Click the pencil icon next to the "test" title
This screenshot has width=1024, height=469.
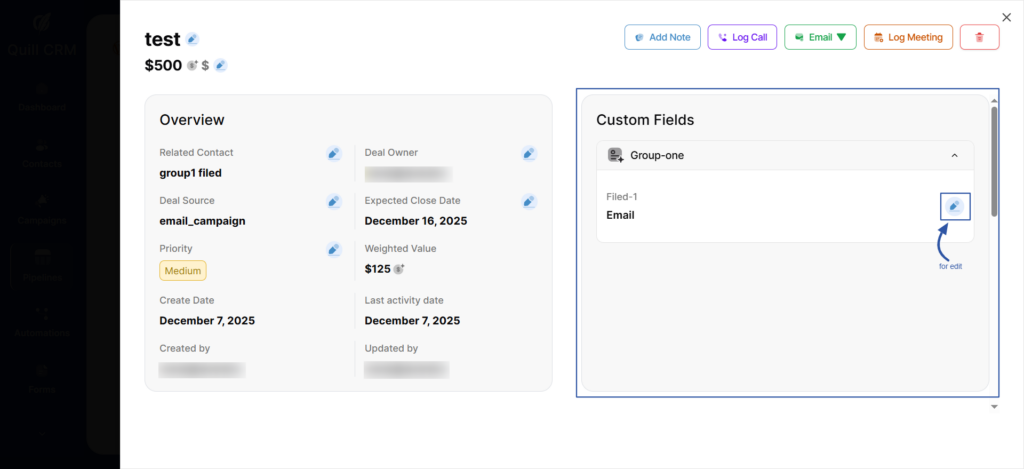(192, 39)
